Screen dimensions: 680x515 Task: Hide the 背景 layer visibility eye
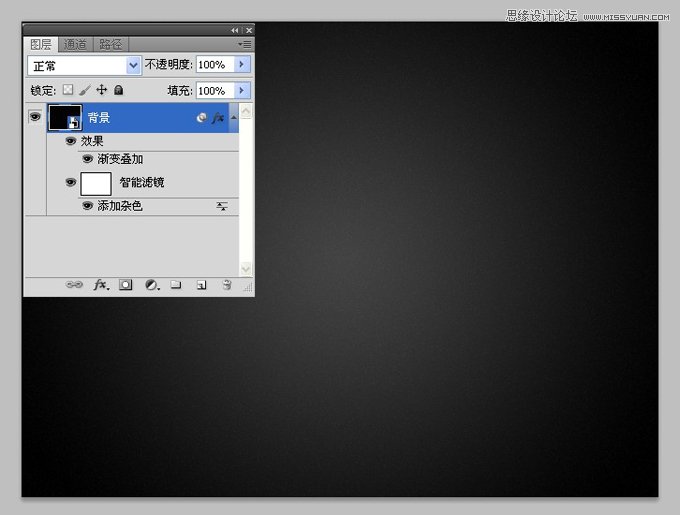(35, 117)
